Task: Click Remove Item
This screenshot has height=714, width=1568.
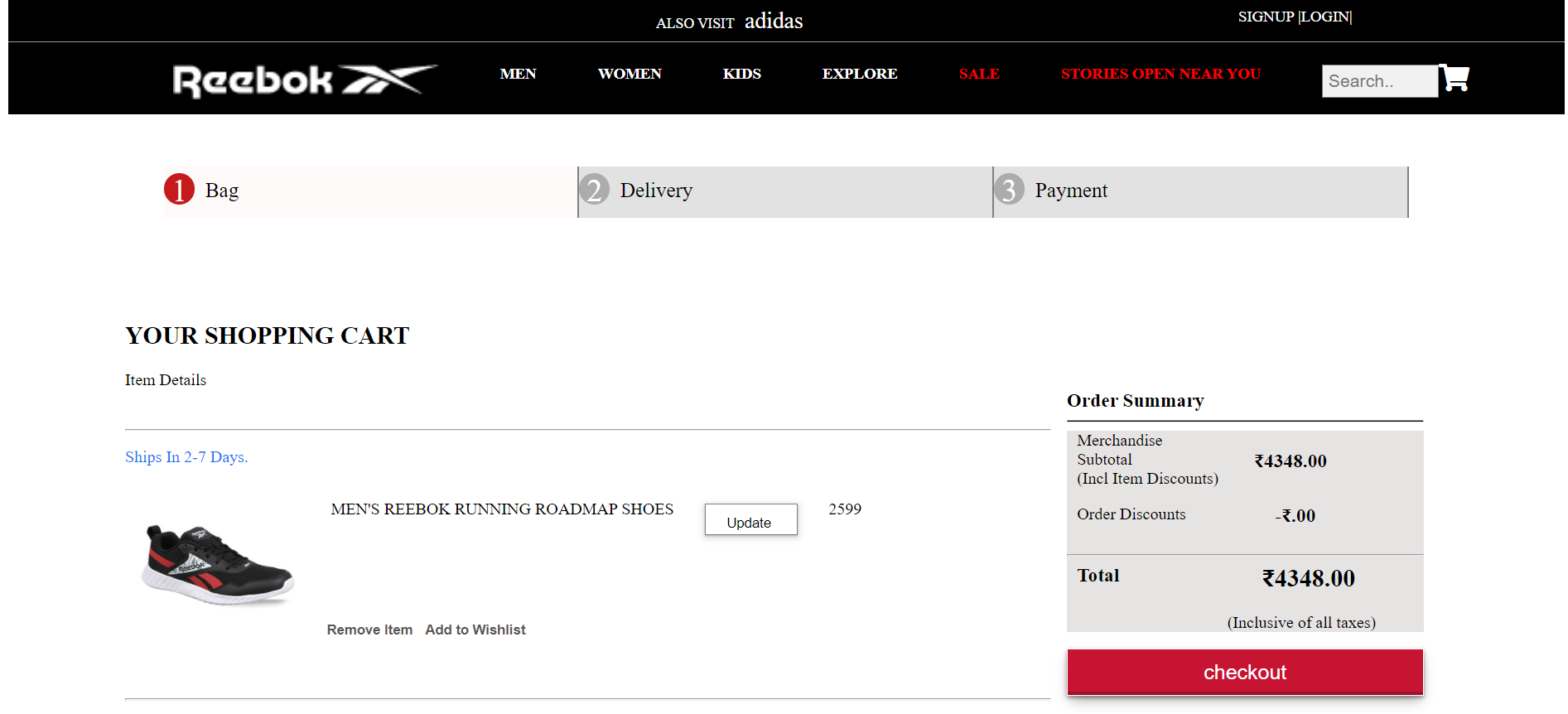Action: pyautogui.click(x=369, y=630)
